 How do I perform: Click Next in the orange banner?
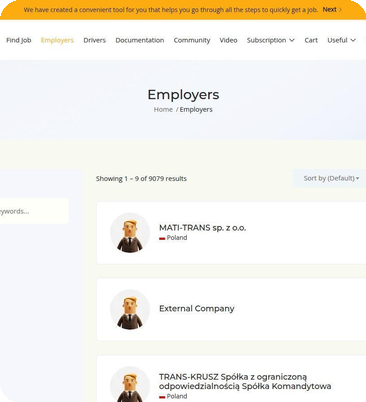coord(332,10)
